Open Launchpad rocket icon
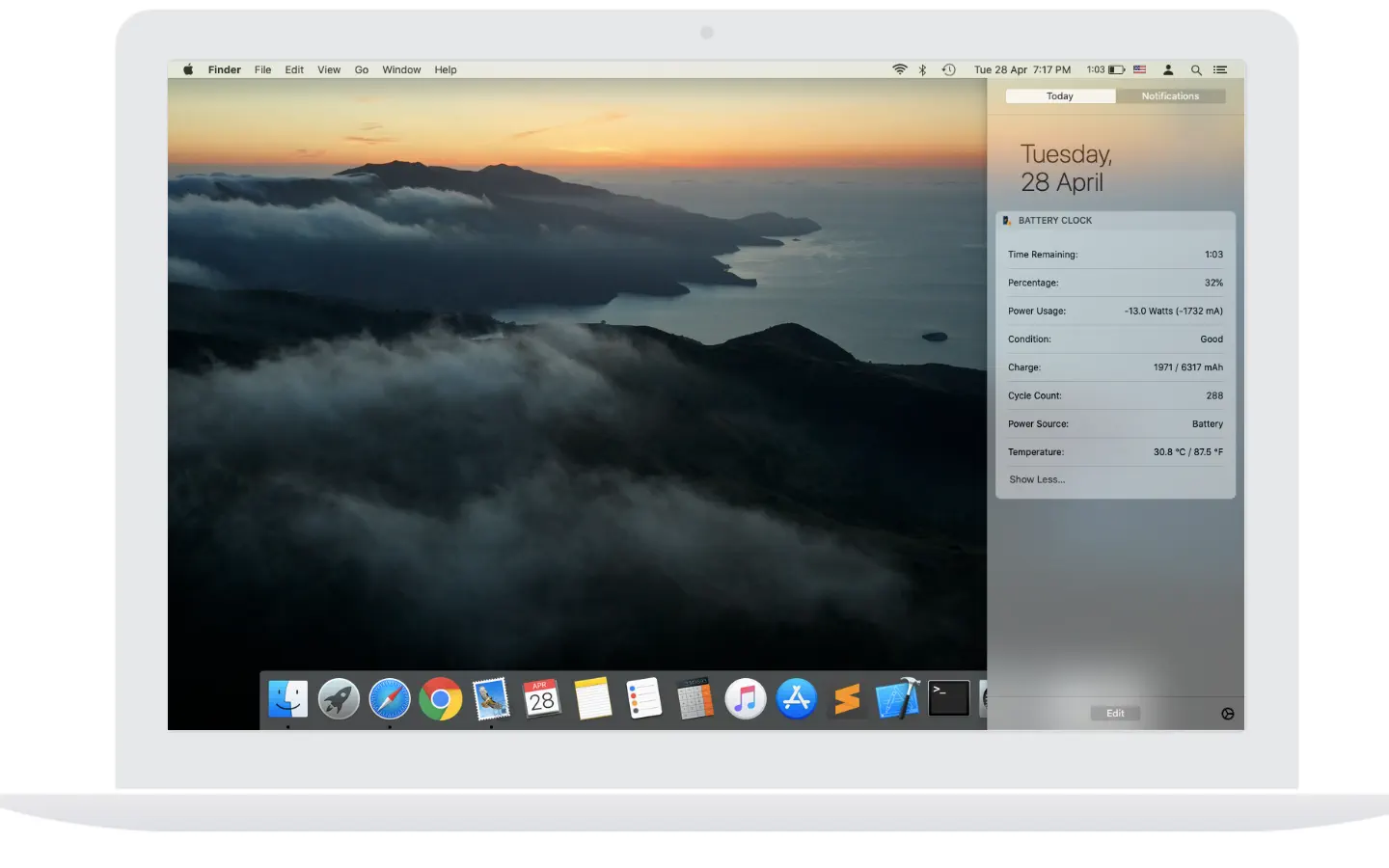Screen dimensions: 1389x868 (x=339, y=699)
